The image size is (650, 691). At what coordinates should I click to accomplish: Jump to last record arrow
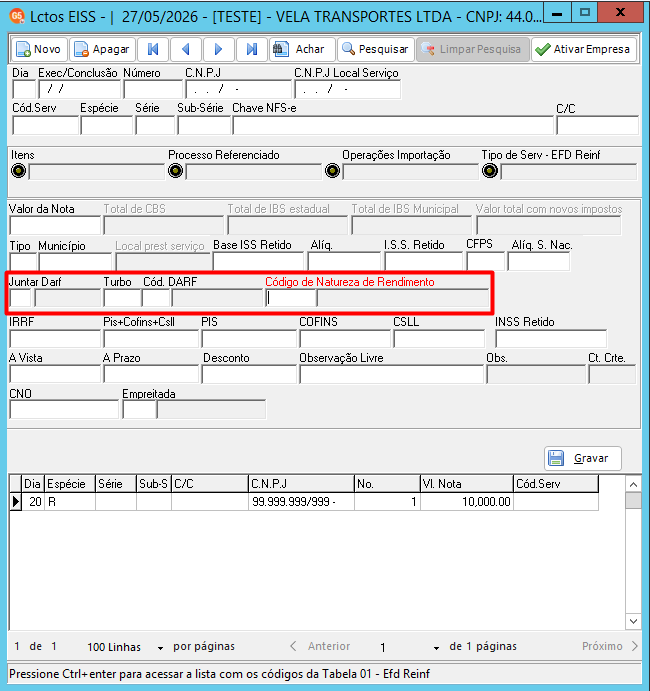tap(252, 49)
